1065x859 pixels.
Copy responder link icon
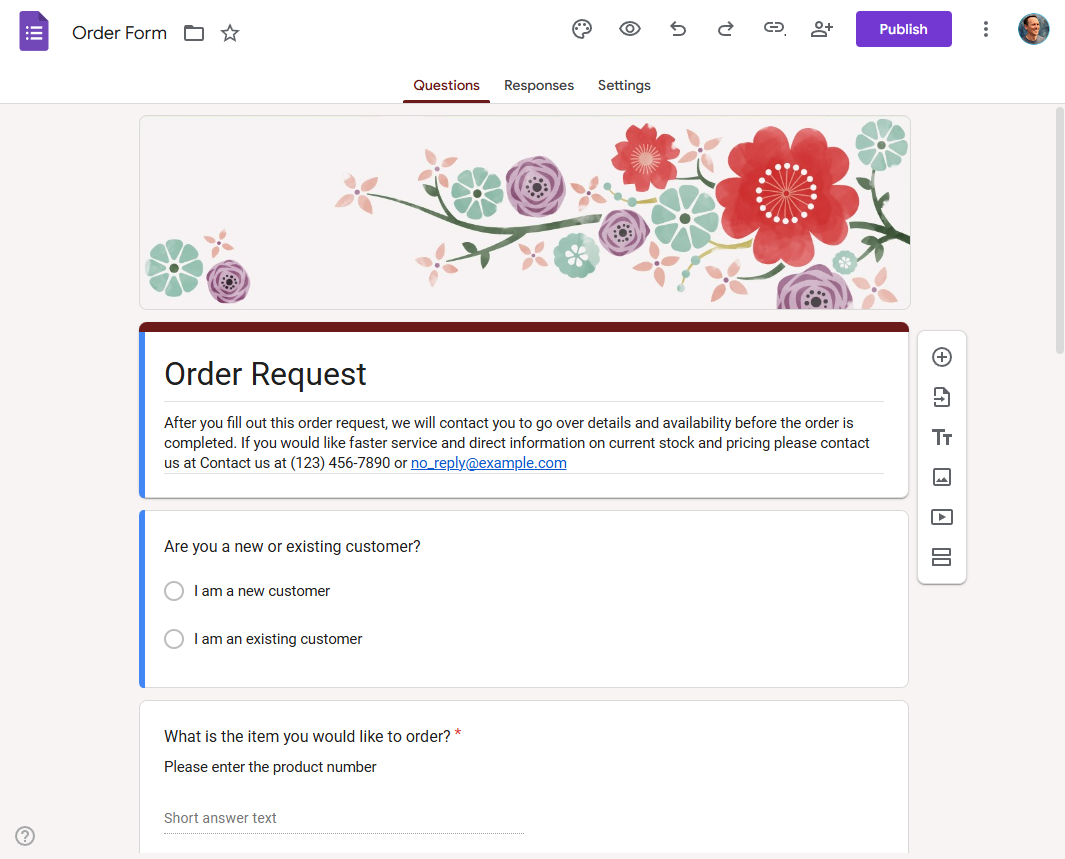(774, 29)
